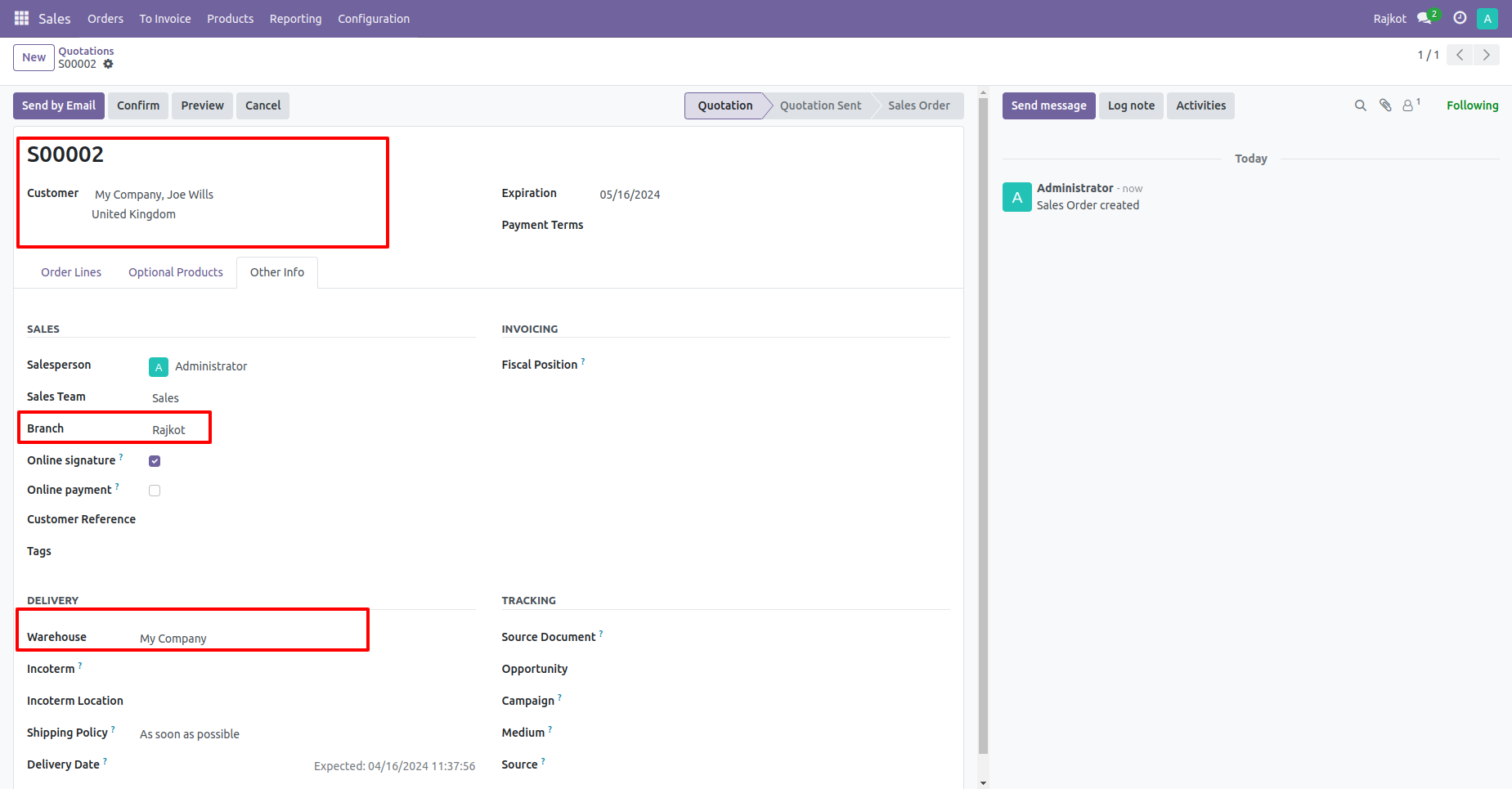Open the apps menu grid icon
This screenshot has height=789, width=1512.
coord(20,18)
